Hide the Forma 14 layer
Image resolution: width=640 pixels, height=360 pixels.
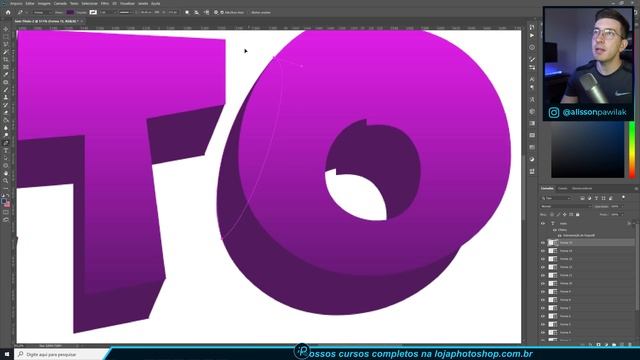click(543, 251)
